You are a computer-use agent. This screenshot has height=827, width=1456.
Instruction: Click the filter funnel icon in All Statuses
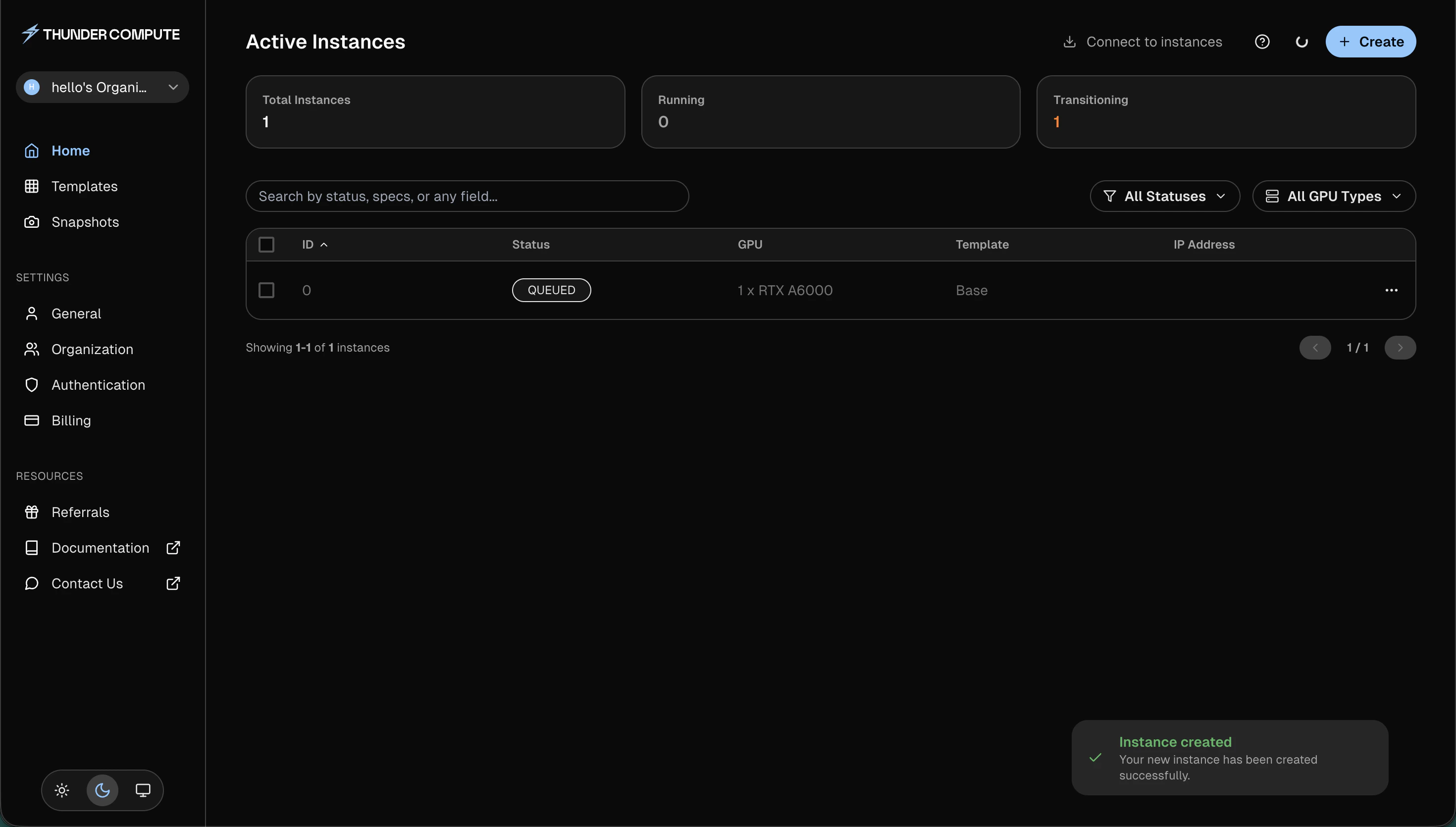1109,196
